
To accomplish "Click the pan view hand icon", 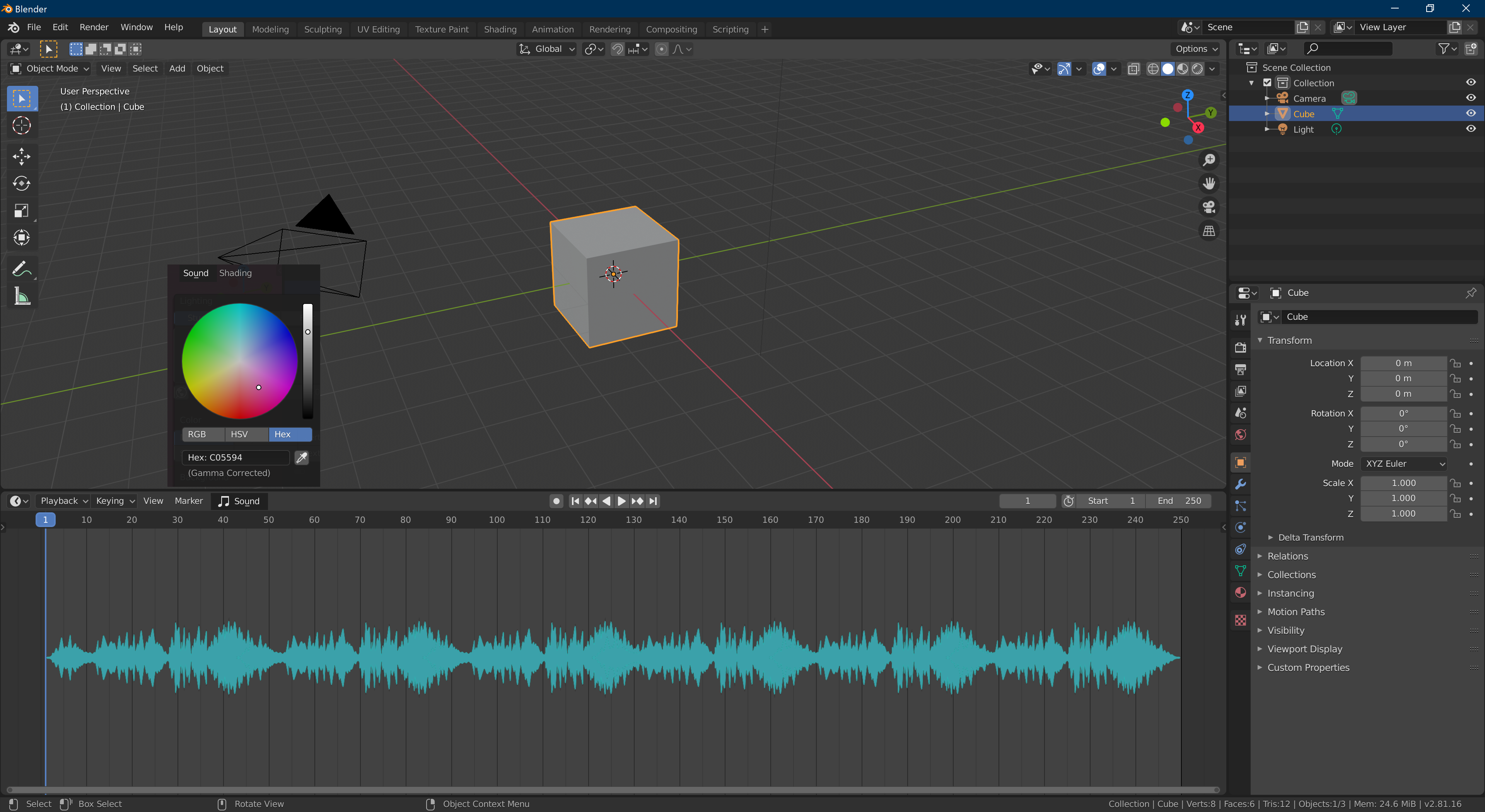I will click(x=1209, y=183).
